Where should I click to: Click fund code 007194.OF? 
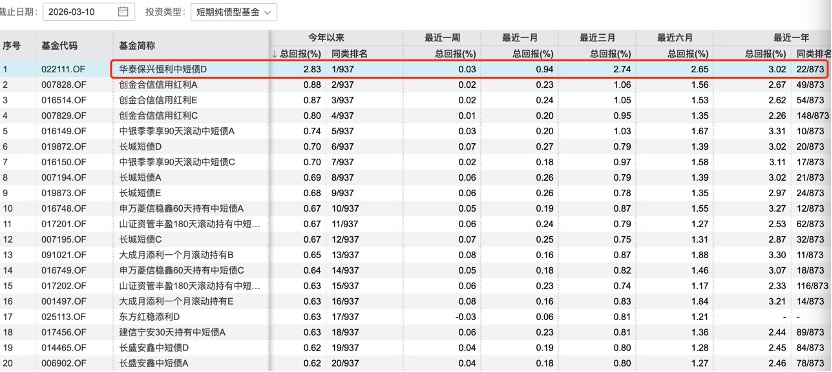tap(63, 177)
